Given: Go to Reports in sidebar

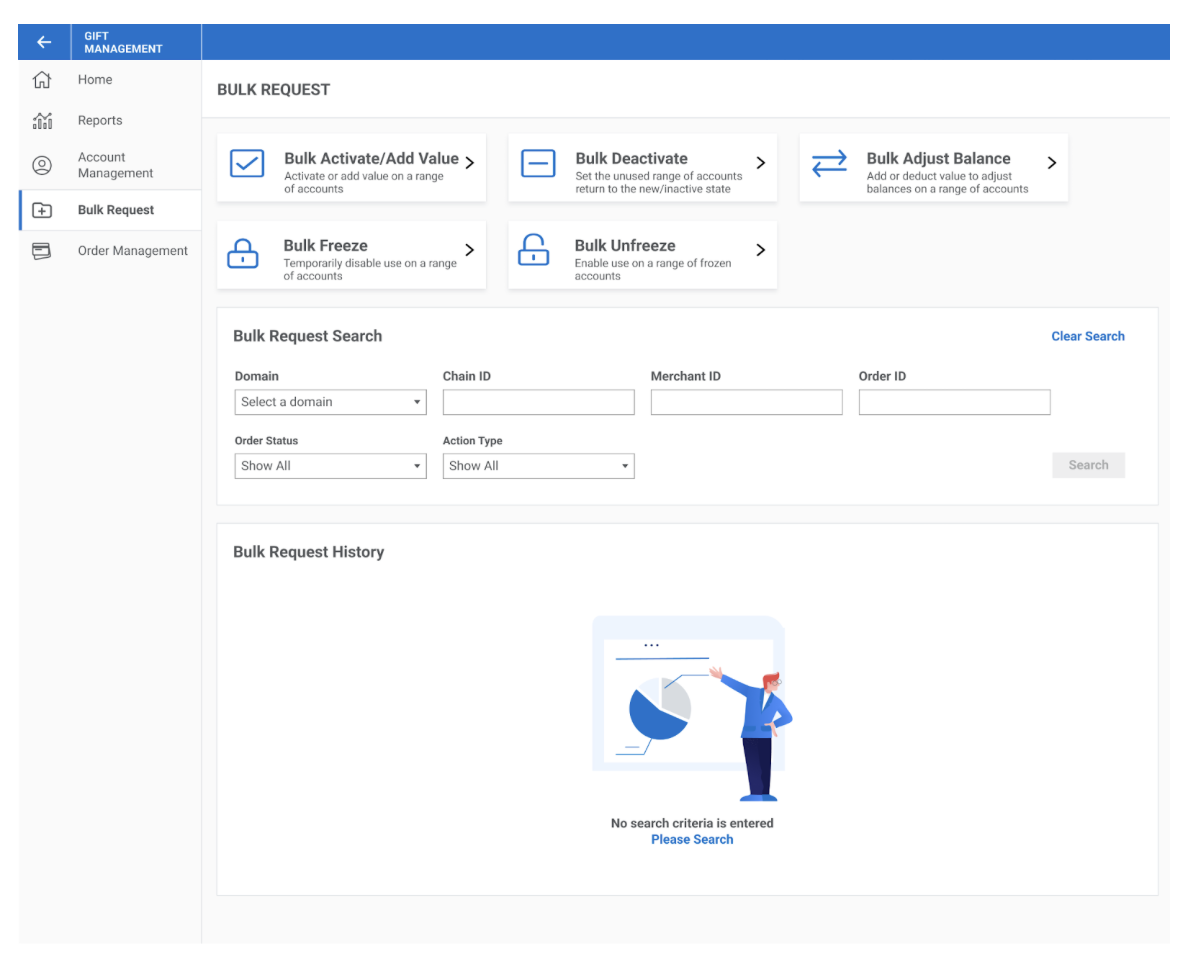Looking at the screenshot, I should 100,121.
